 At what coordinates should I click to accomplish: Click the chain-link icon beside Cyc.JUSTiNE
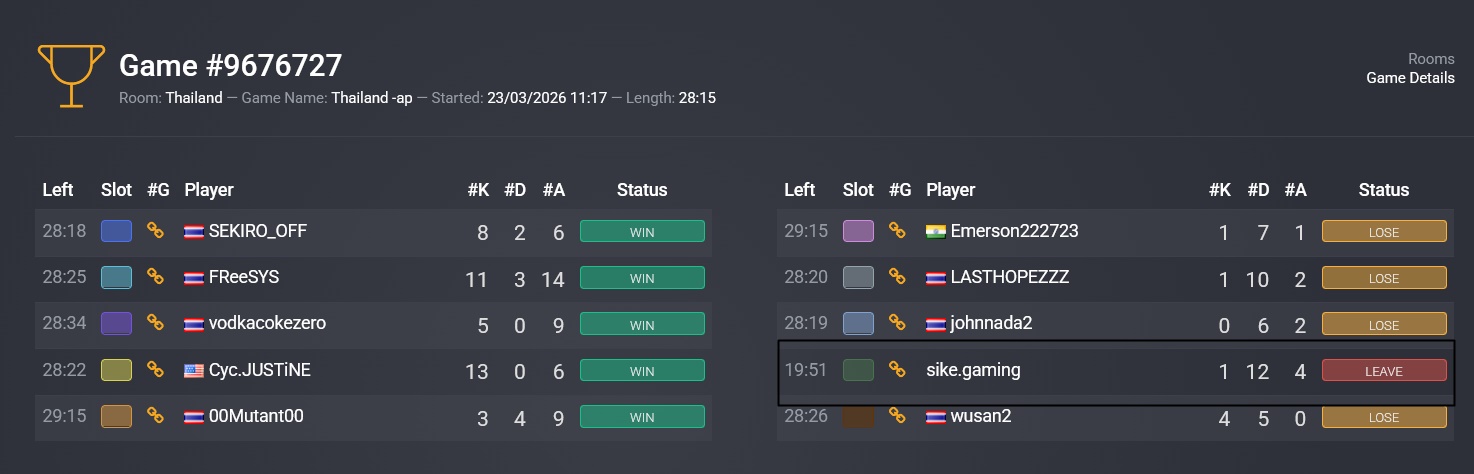(155, 370)
